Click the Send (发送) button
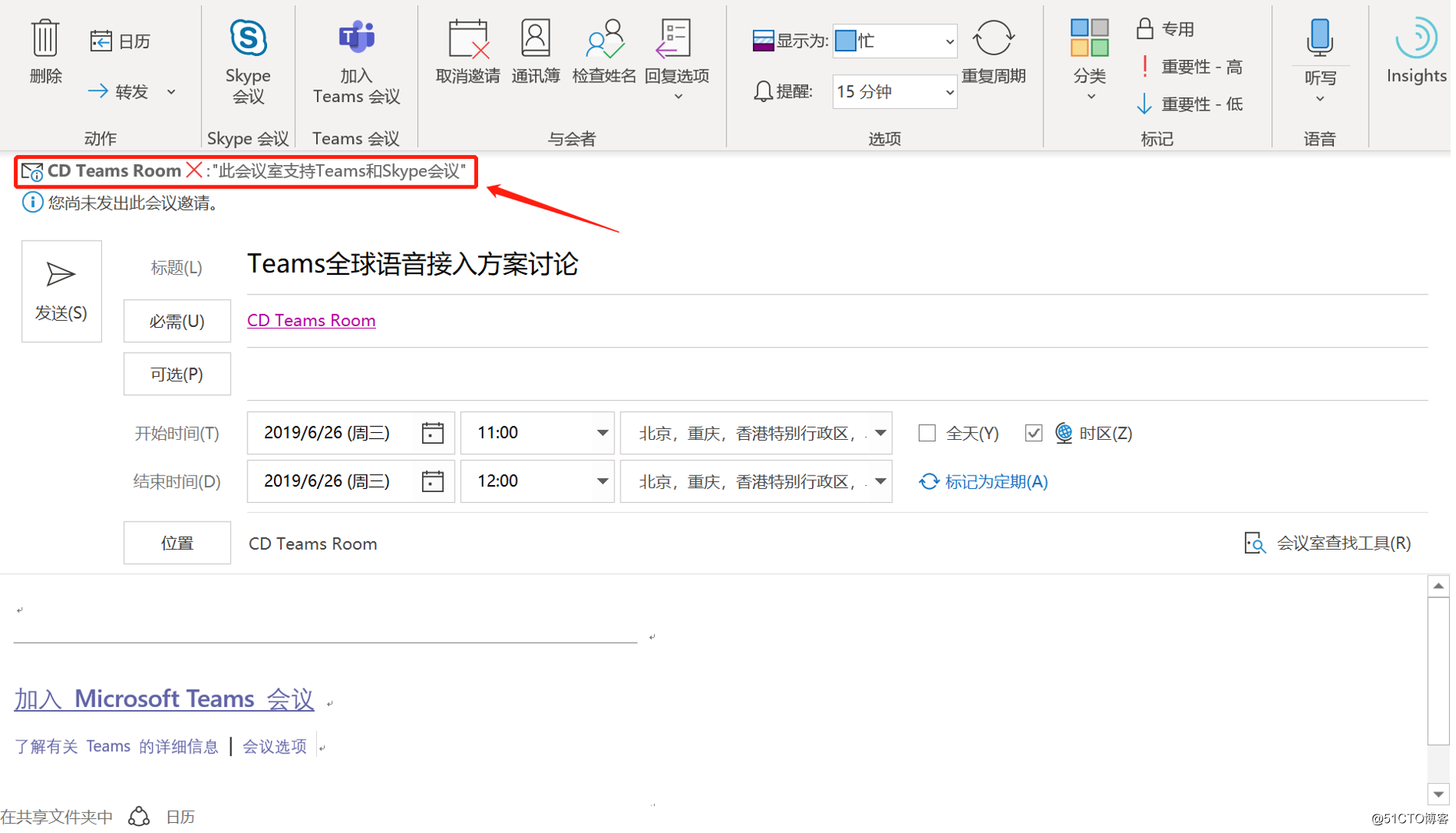Screen dimensions: 1456x833 (x=62, y=292)
